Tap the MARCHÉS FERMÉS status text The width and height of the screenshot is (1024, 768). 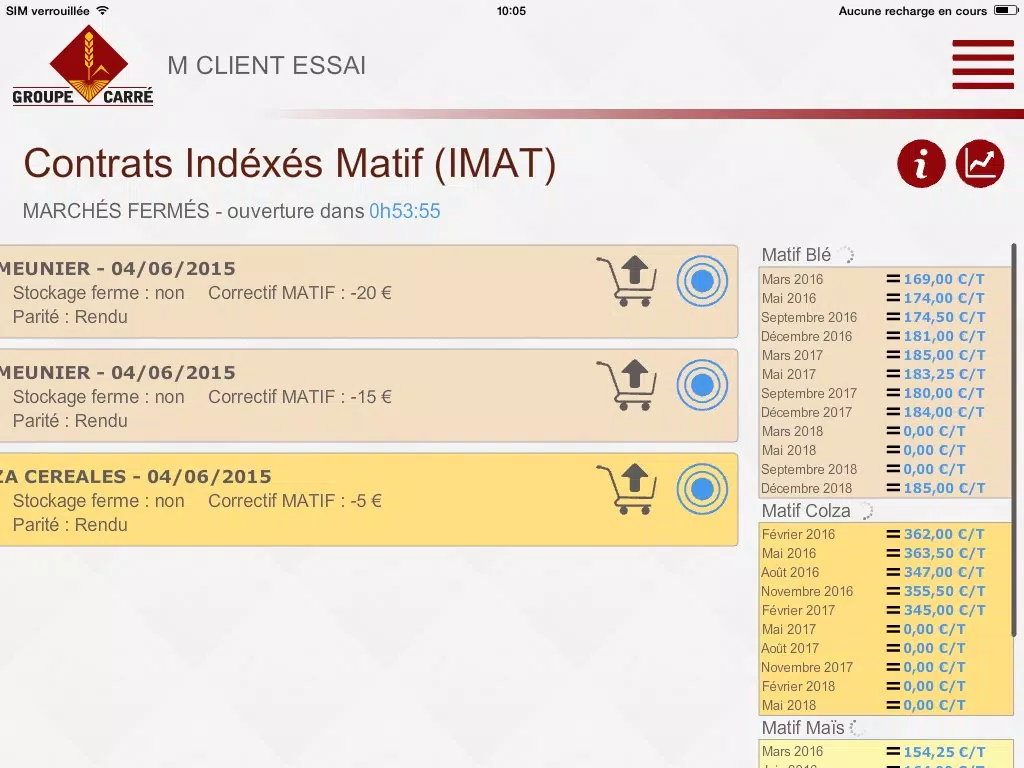(116, 211)
